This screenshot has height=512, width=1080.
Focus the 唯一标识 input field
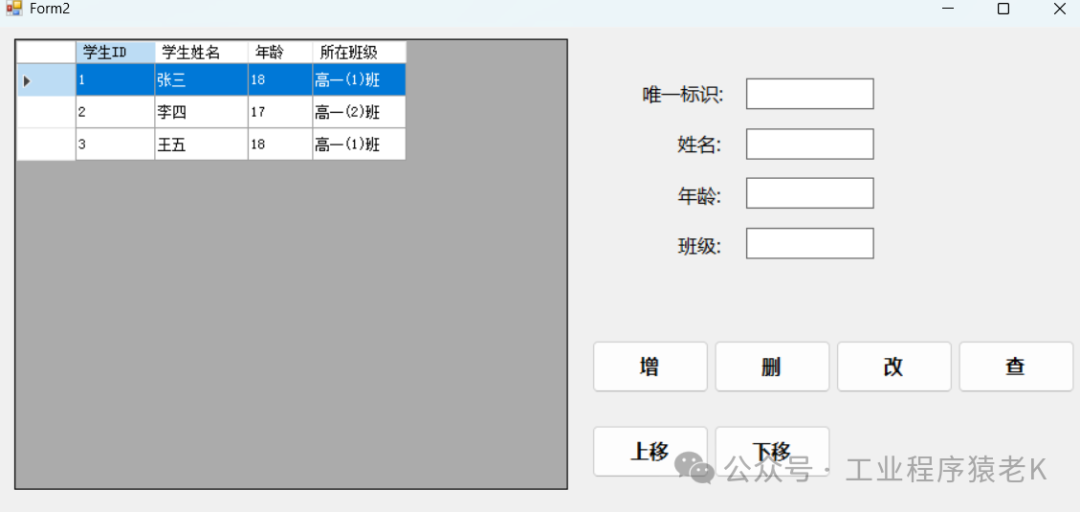809,94
